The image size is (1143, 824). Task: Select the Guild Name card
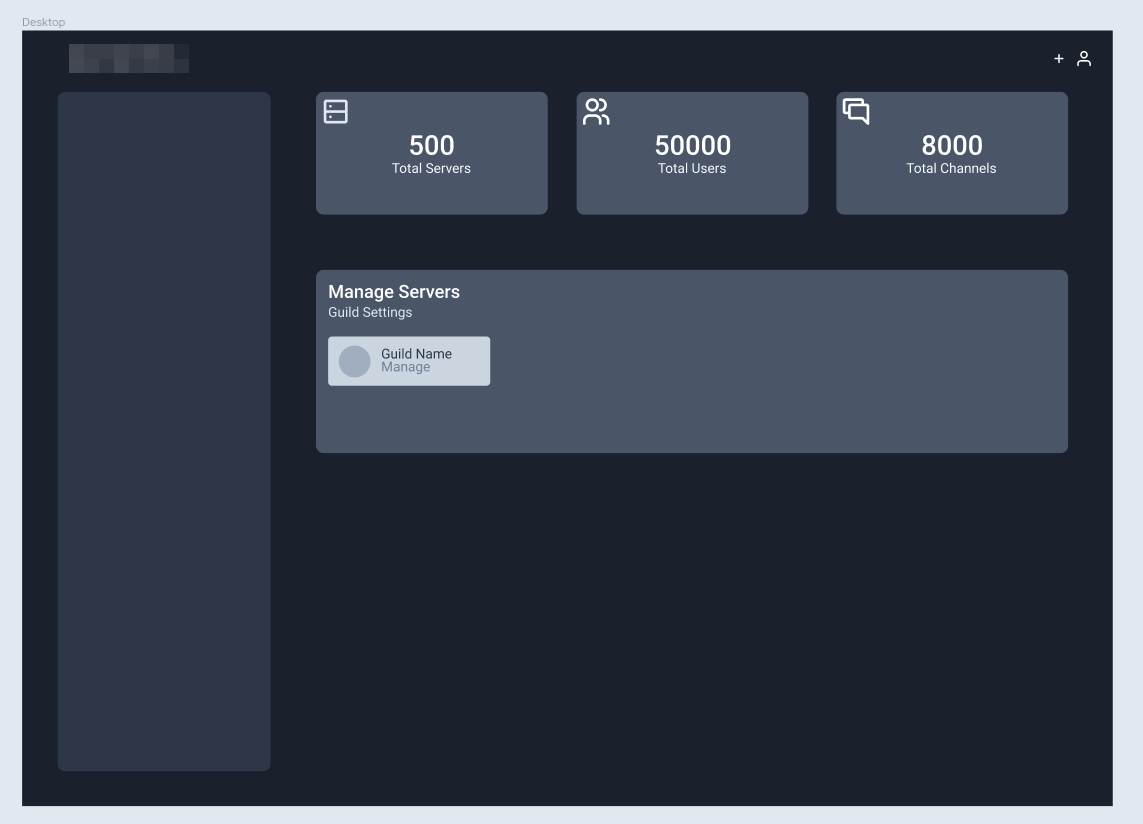[x=409, y=361]
